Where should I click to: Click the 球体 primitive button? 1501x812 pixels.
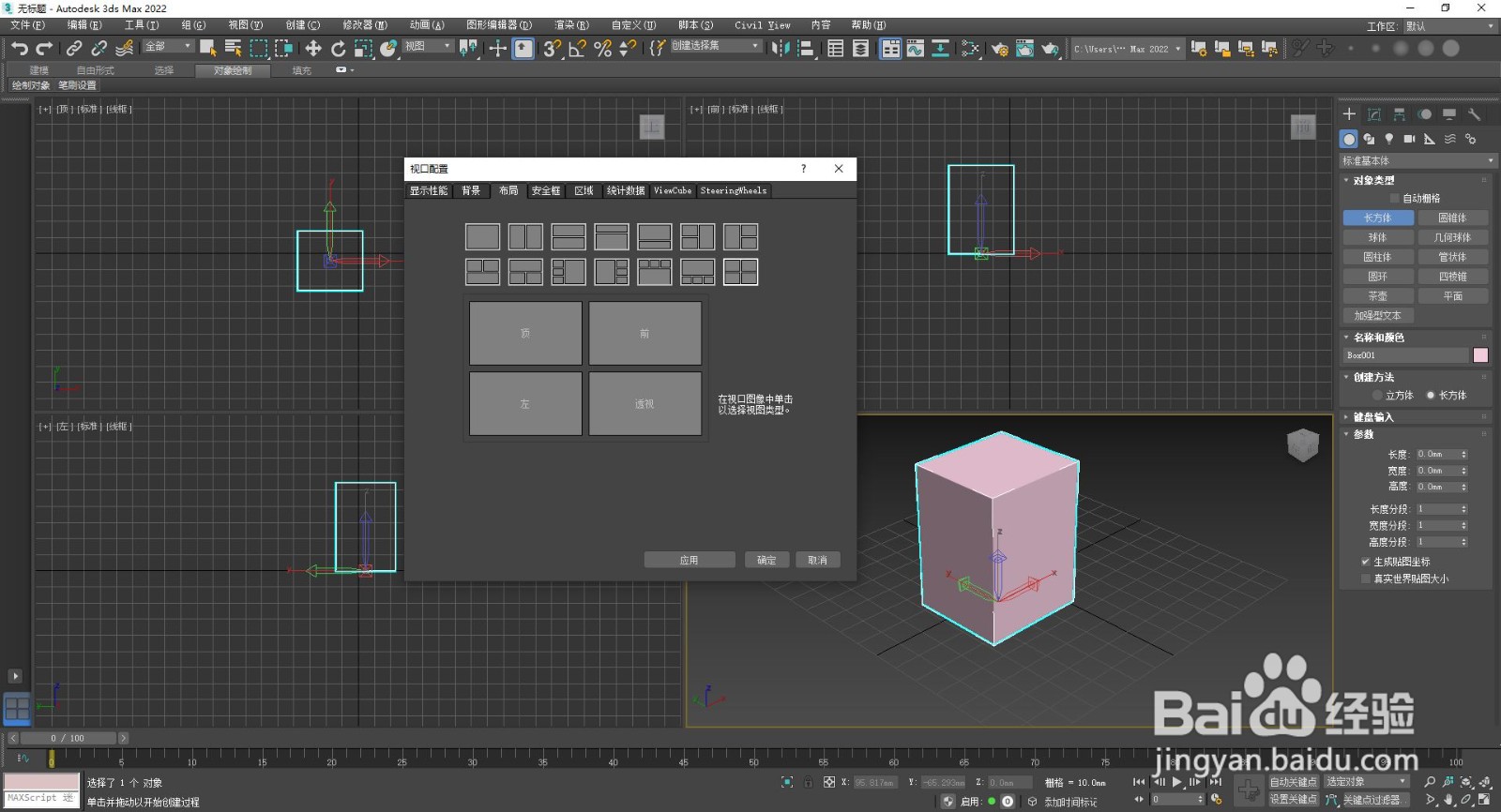1377,238
